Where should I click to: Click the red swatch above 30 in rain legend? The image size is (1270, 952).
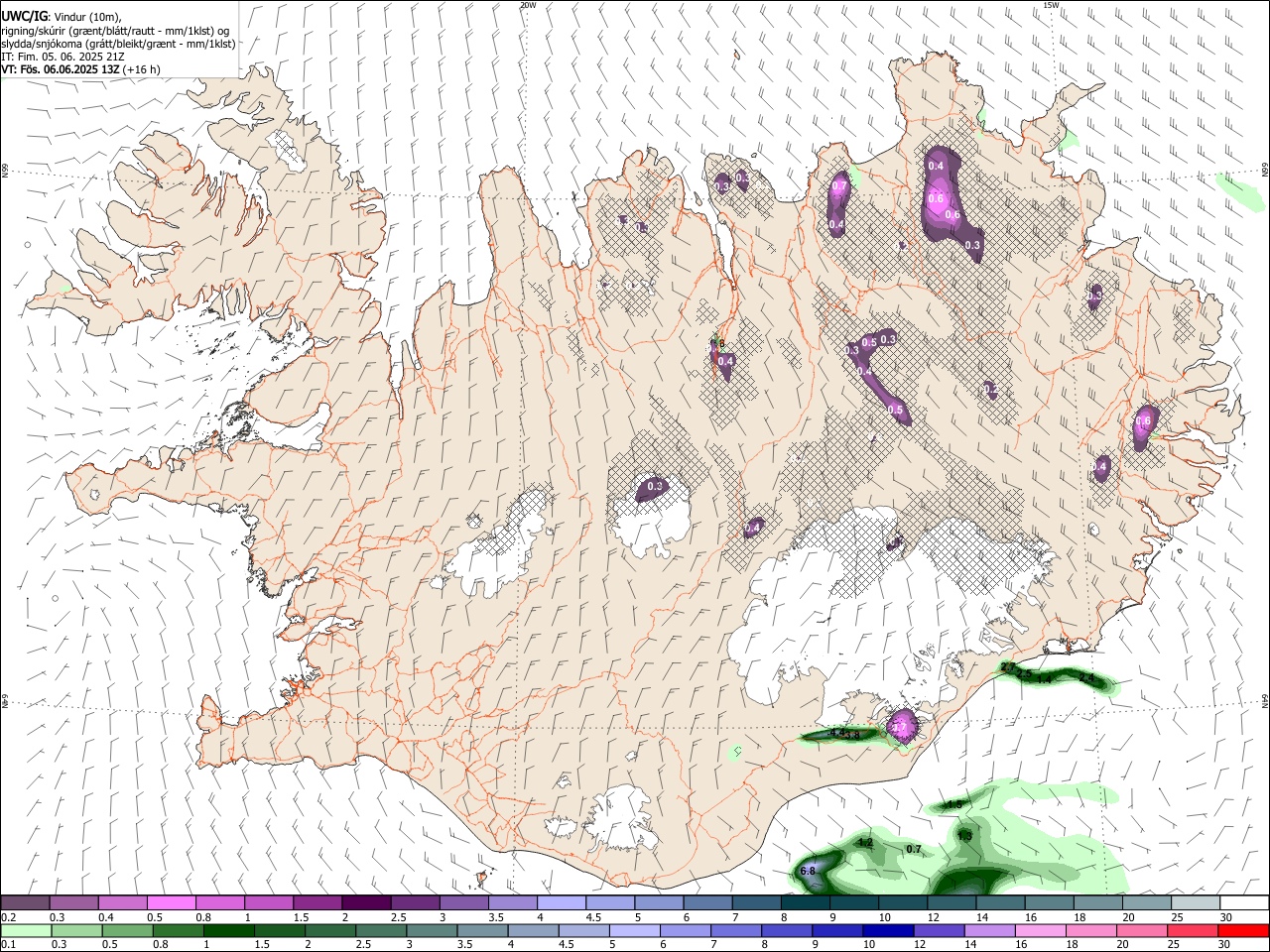coord(1243,931)
